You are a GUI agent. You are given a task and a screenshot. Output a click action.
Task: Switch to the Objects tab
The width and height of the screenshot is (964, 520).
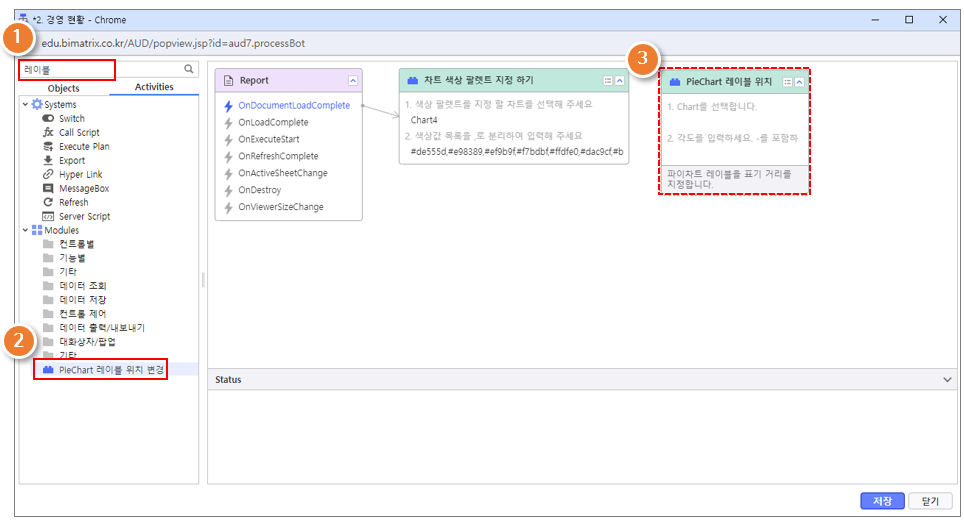[64, 88]
